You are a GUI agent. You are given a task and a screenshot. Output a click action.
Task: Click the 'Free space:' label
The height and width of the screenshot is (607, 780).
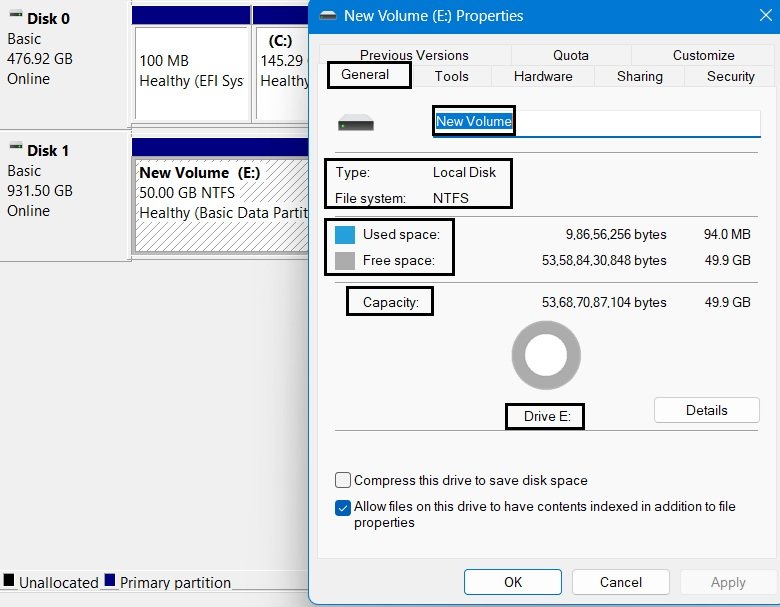398,260
